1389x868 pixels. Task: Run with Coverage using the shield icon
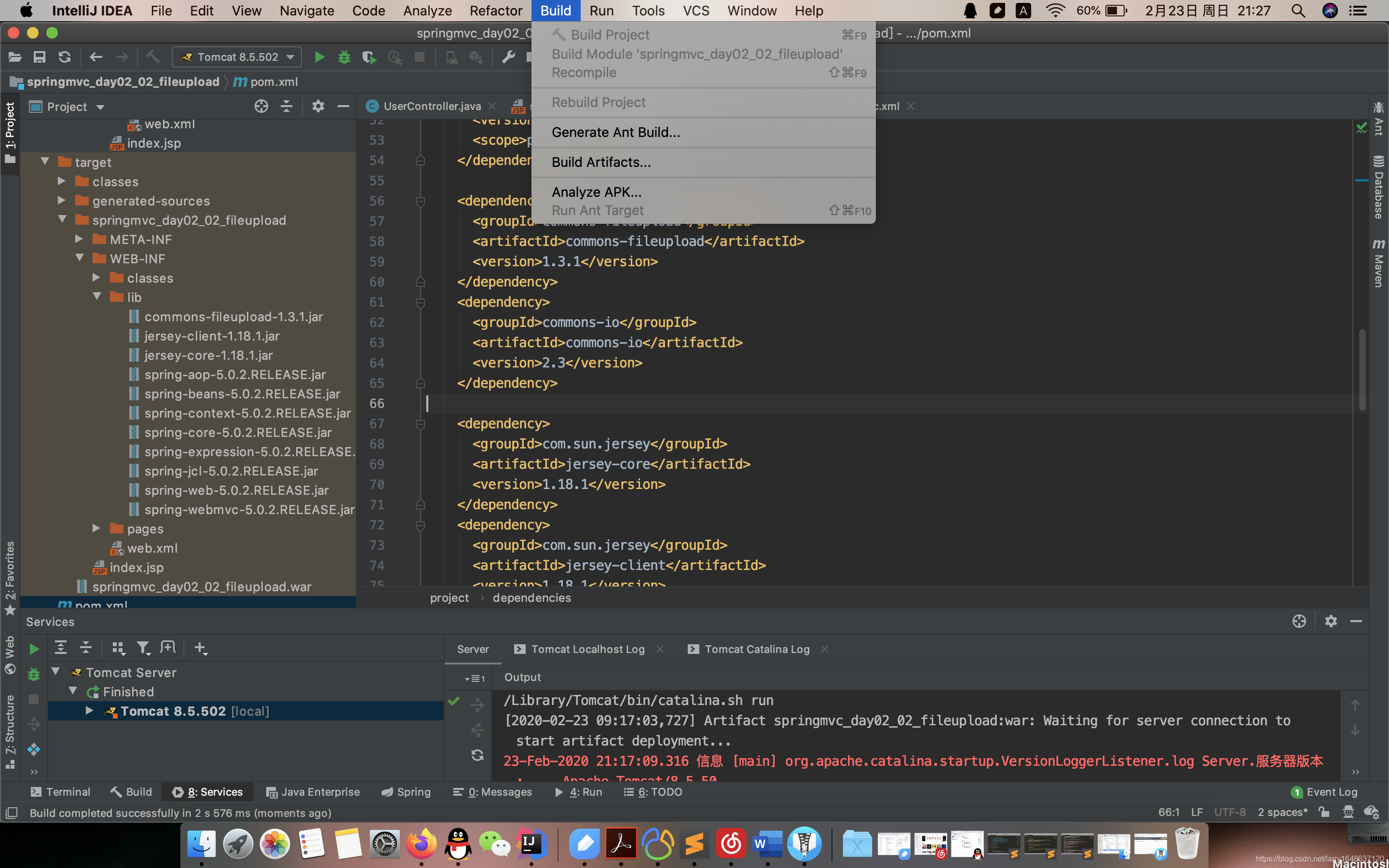click(x=369, y=57)
